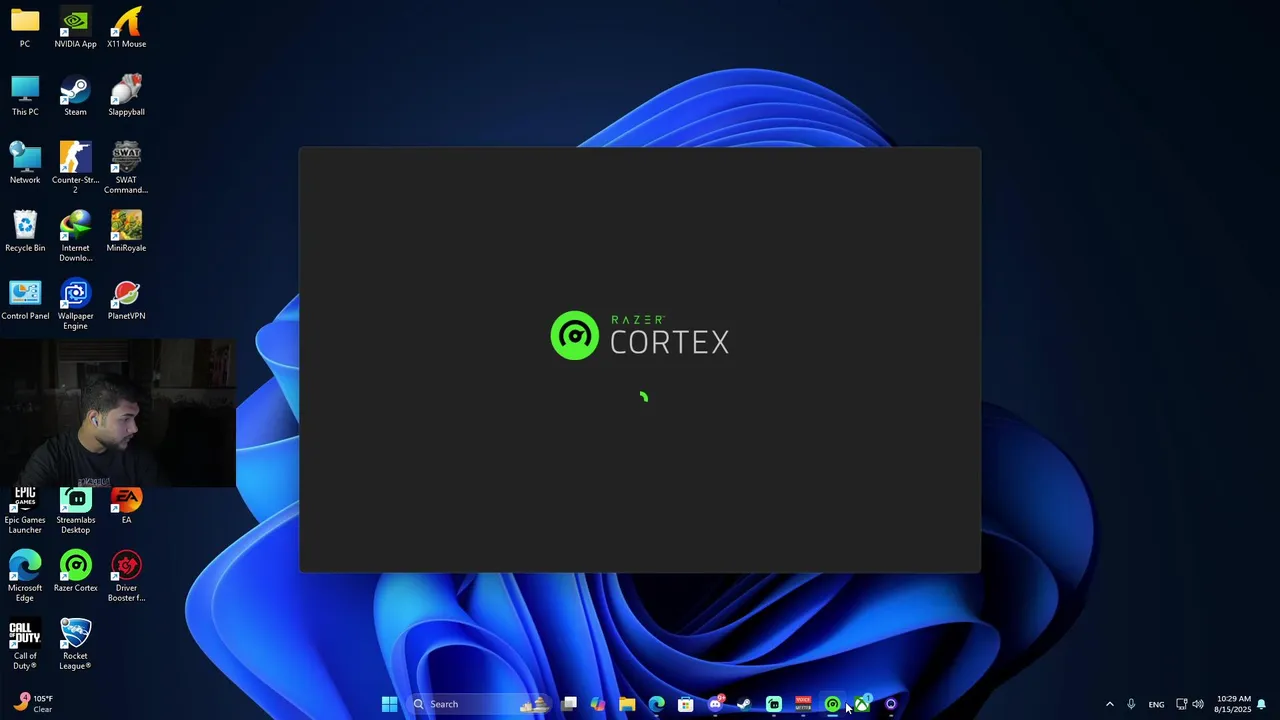Open Xbox app from taskbar
This screenshot has height=720, width=1280.
(x=862, y=704)
